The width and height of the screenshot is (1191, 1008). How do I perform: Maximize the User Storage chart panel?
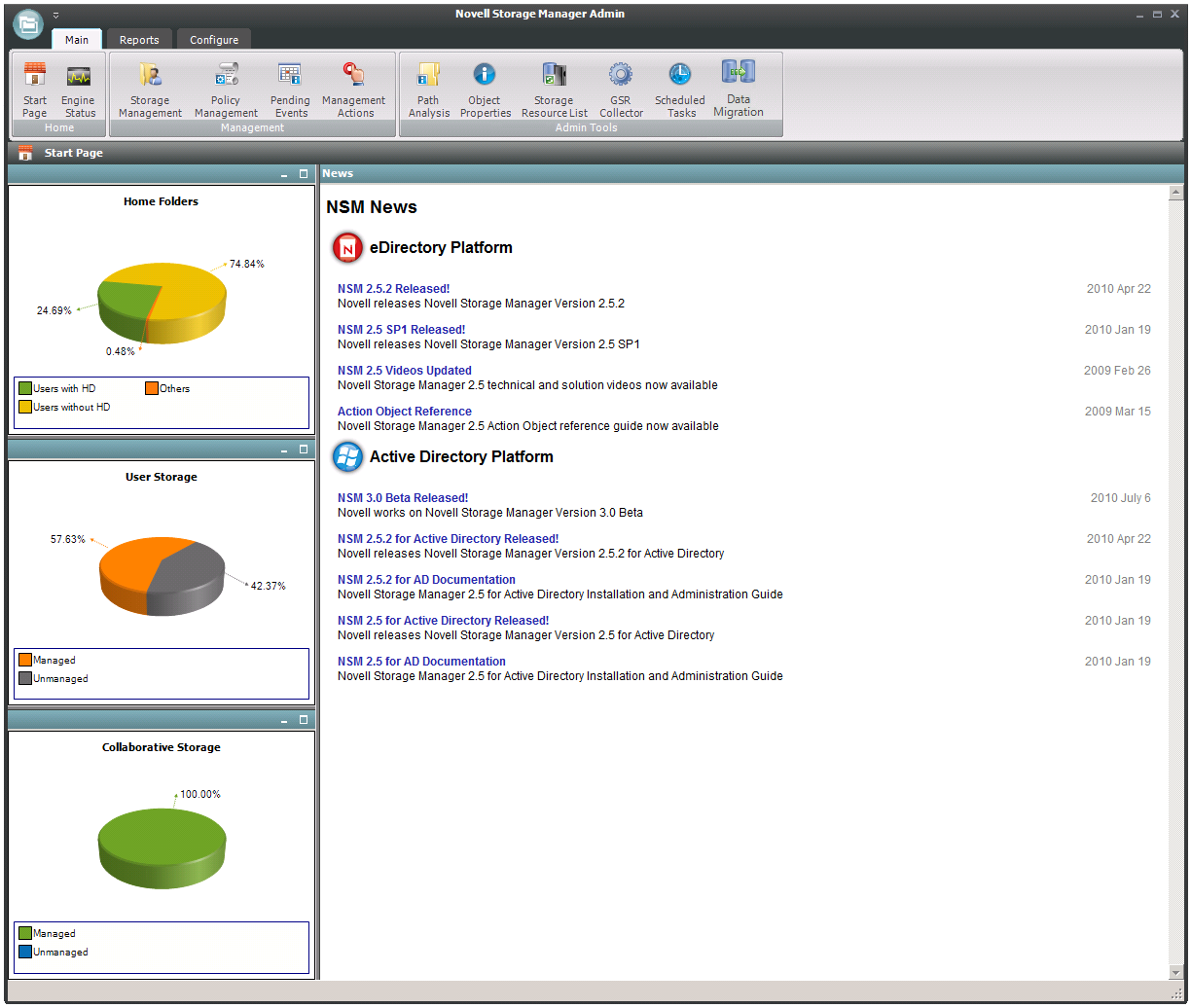point(304,449)
